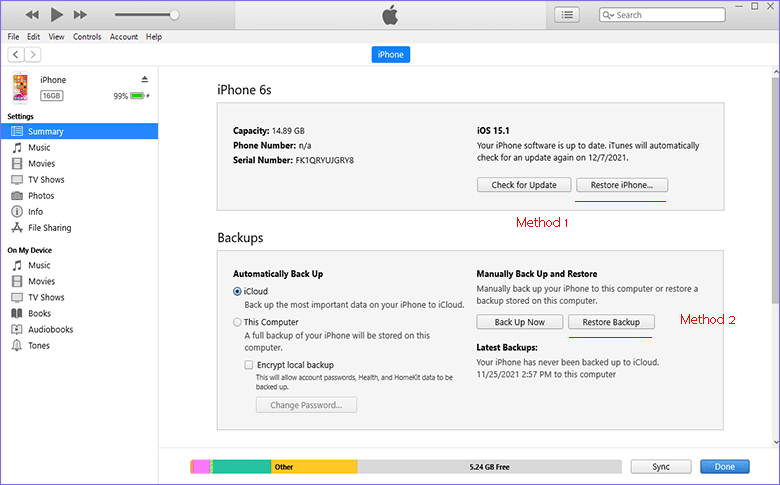Click the Restore iPhone button
Image resolution: width=780 pixels, height=485 pixels.
[x=622, y=185]
